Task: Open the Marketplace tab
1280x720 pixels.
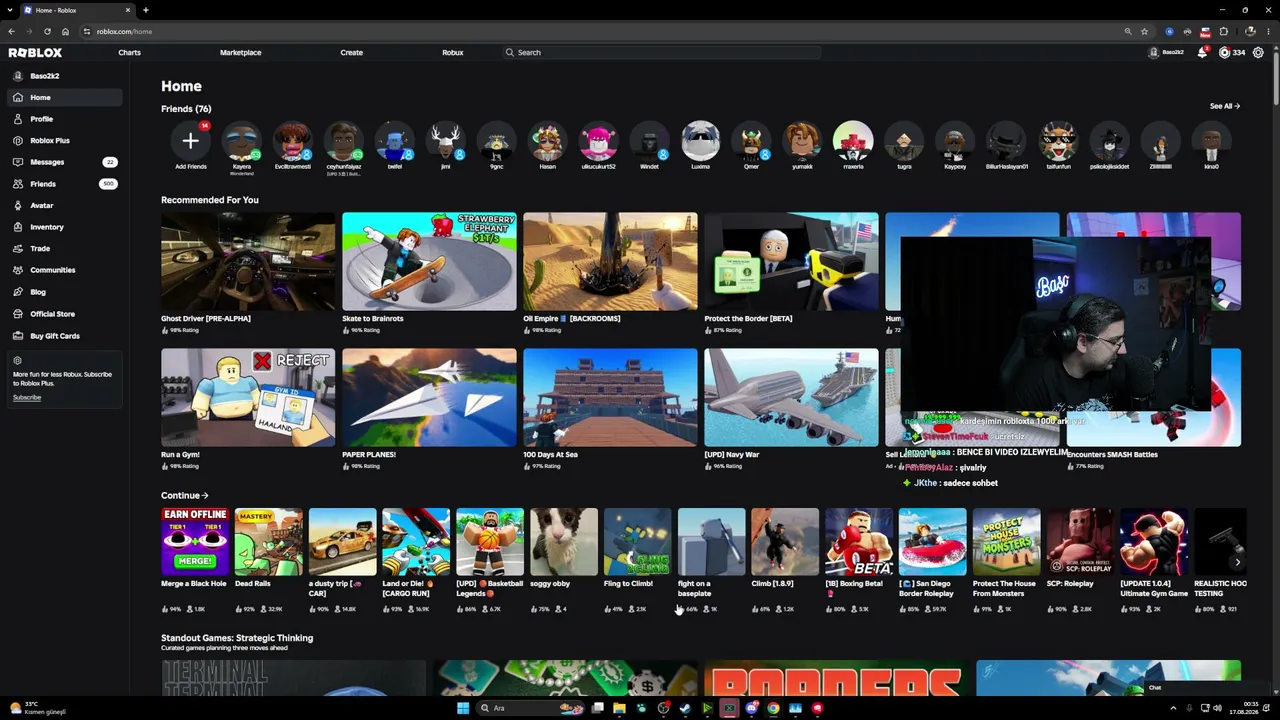Action: pos(241,53)
